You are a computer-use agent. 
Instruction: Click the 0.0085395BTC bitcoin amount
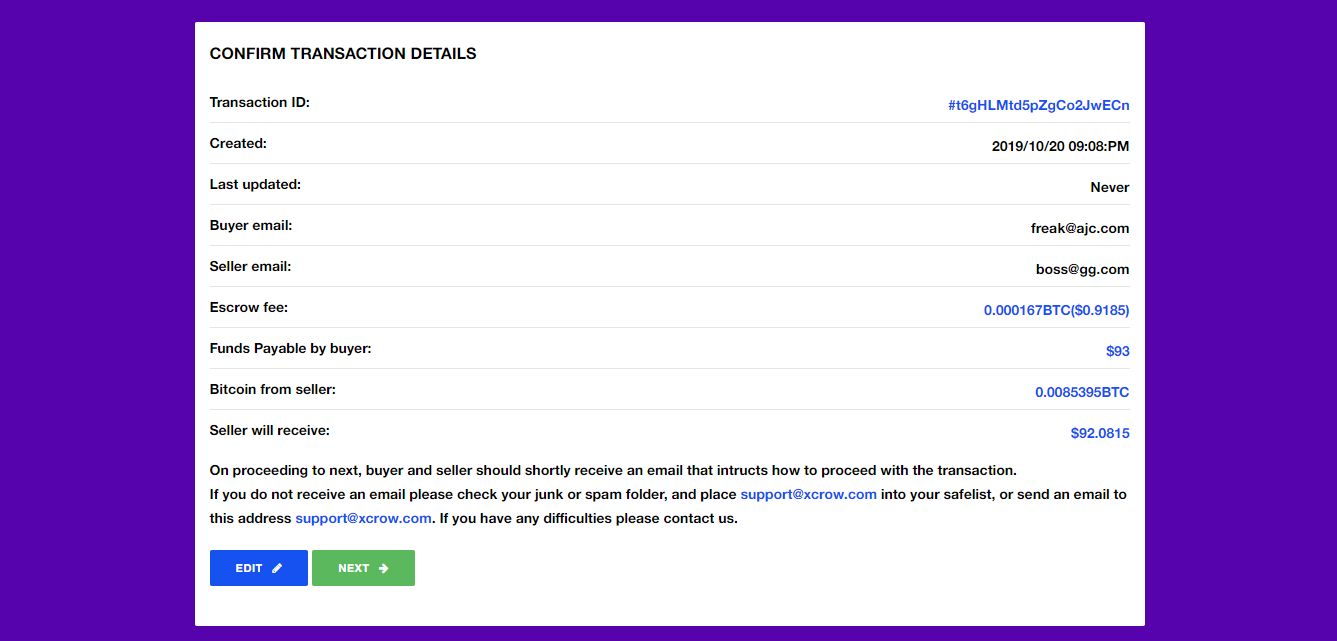[1082, 392]
